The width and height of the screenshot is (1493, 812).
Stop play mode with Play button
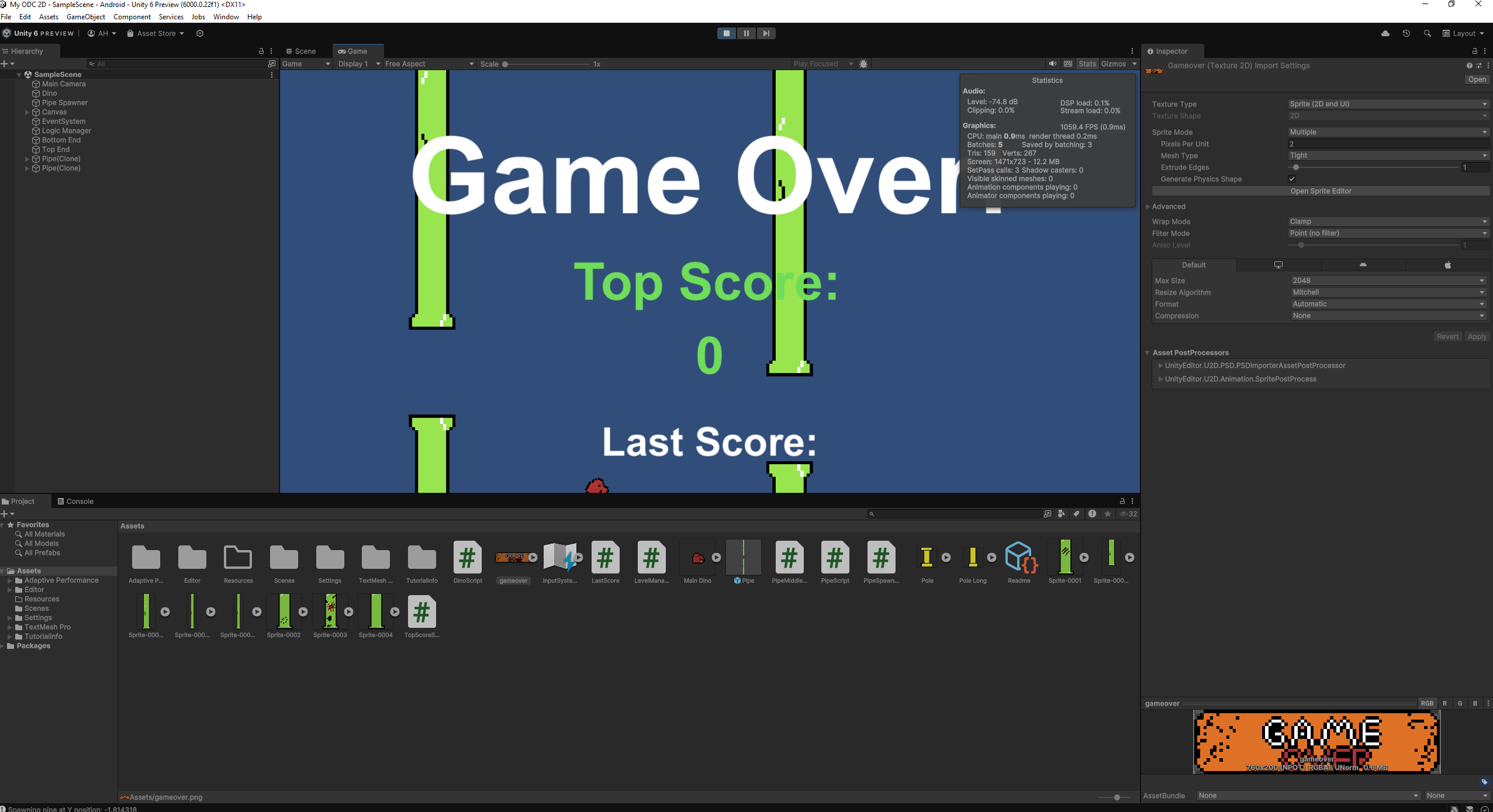click(726, 33)
